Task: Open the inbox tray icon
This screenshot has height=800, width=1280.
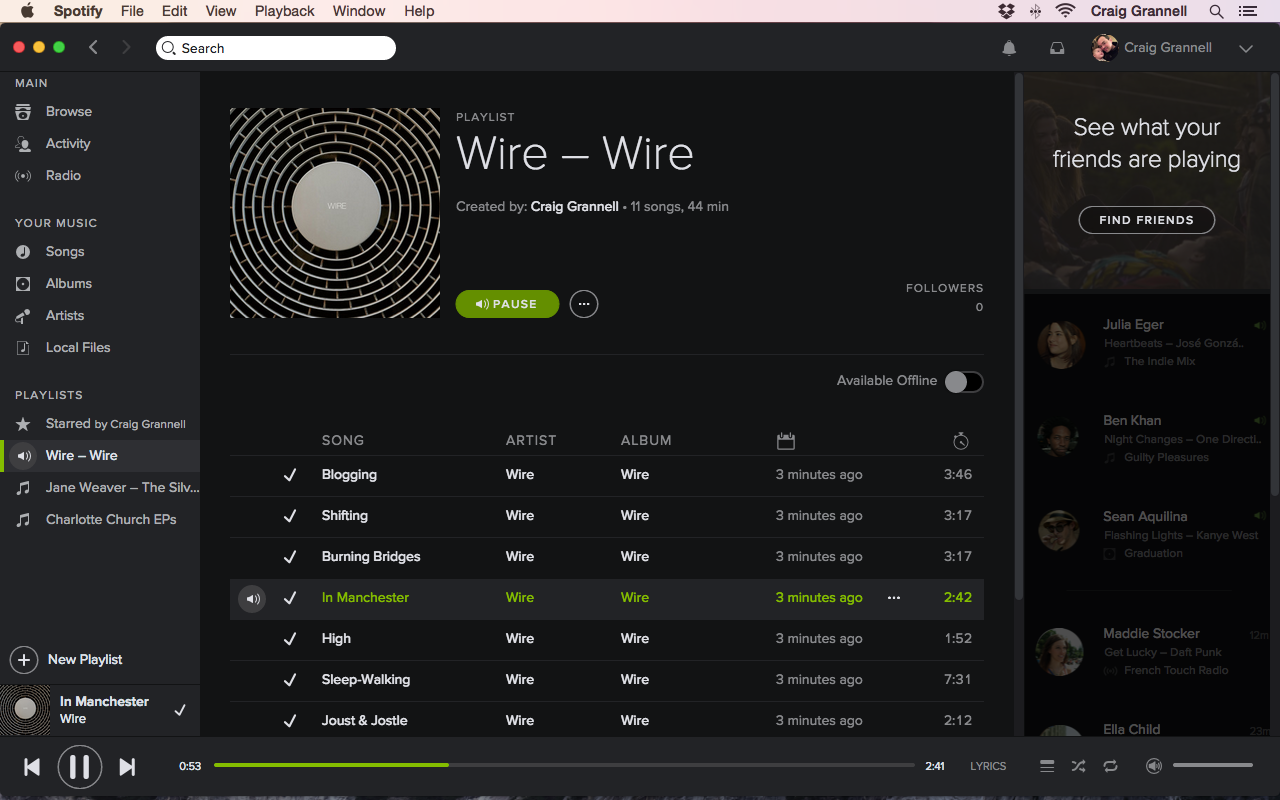Action: point(1057,48)
